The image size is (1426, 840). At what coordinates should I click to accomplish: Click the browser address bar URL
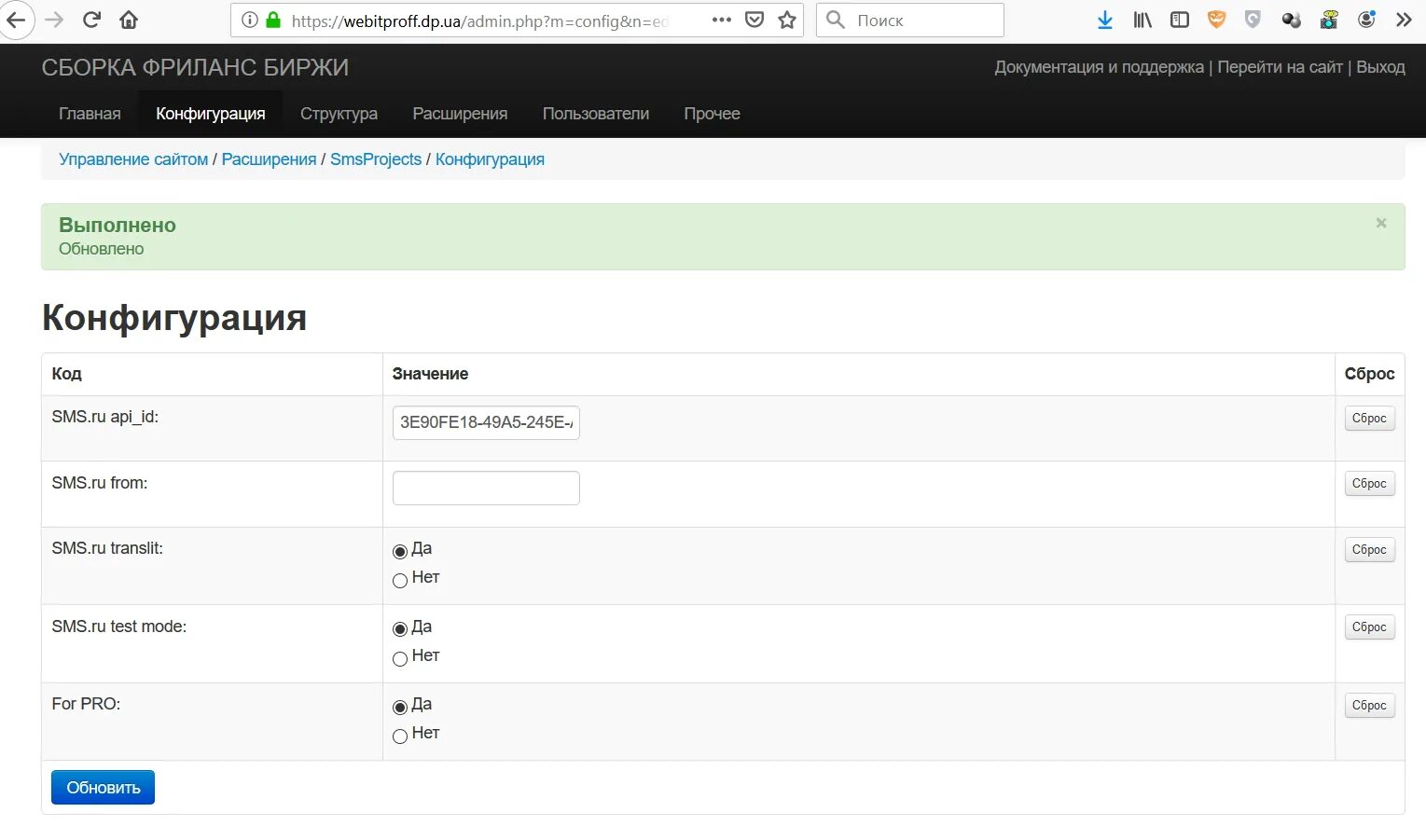click(480, 20)
